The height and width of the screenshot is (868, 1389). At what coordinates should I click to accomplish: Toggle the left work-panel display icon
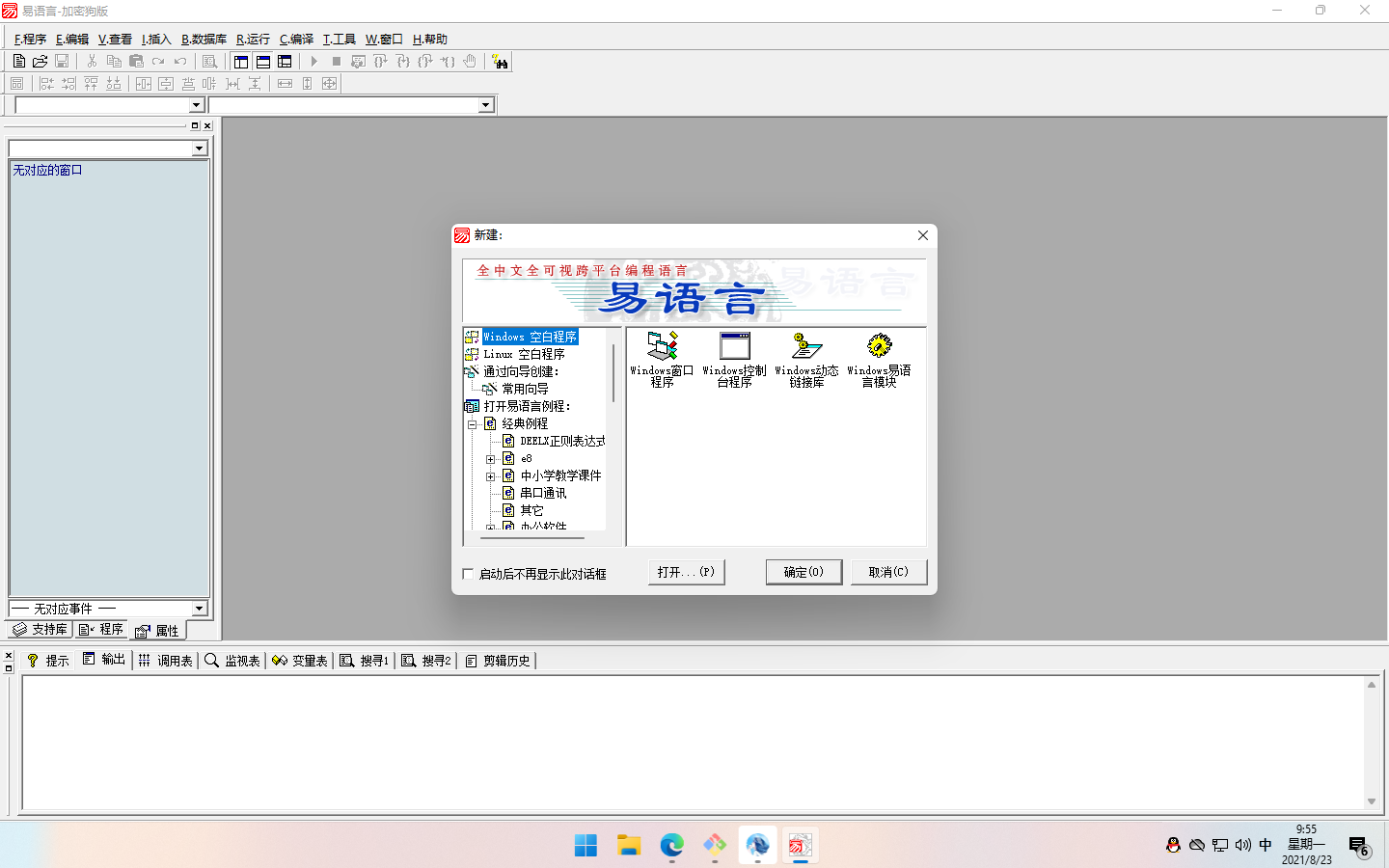[x=241, y=61]
